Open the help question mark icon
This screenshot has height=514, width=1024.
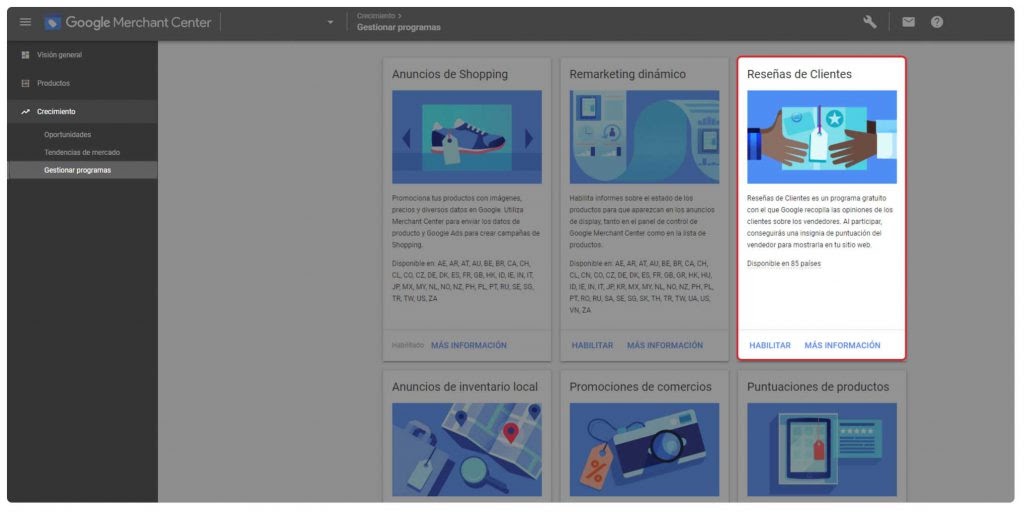937,22
